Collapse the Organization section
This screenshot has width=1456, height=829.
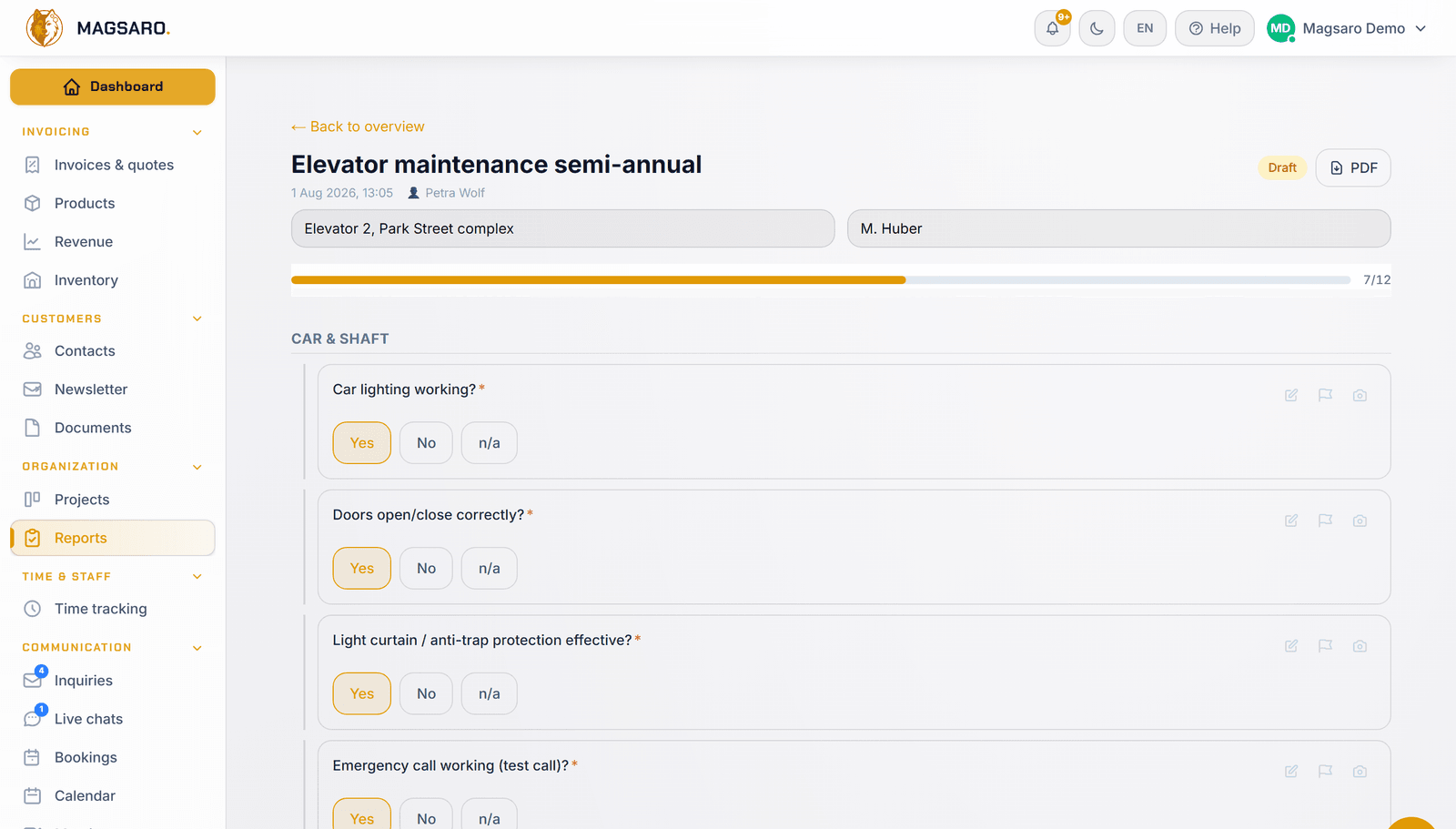(x=197, y=467)
